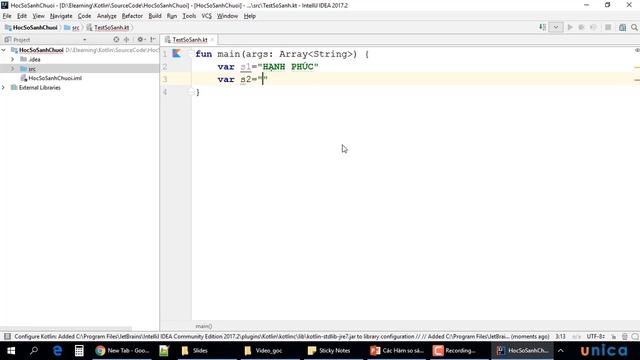The width and height of the screenshot is (640, 360).
Task: Open the Run menu
Action: [x=172, y=16]
